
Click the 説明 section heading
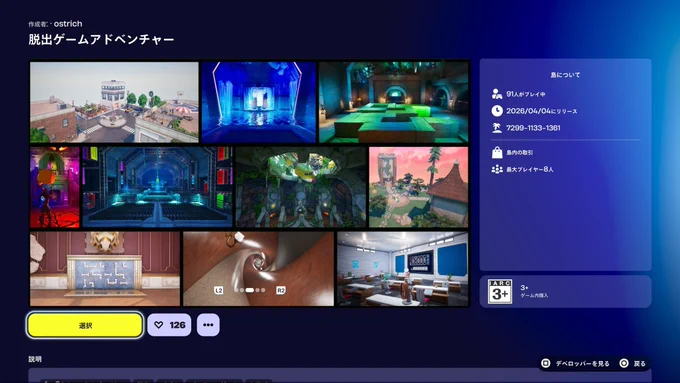click(35, 359)
